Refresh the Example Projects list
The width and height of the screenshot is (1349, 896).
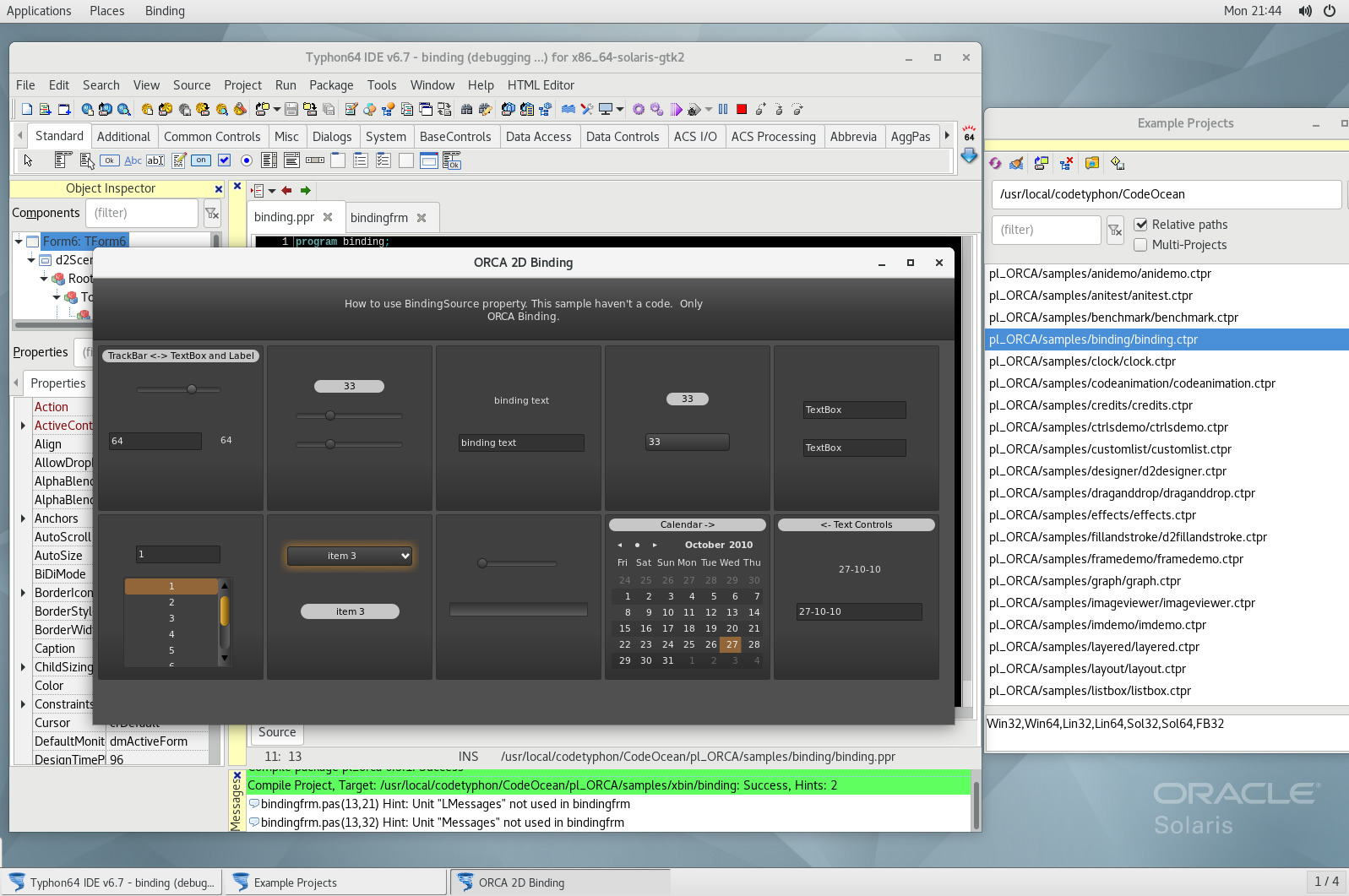click(x=995, y=163)
